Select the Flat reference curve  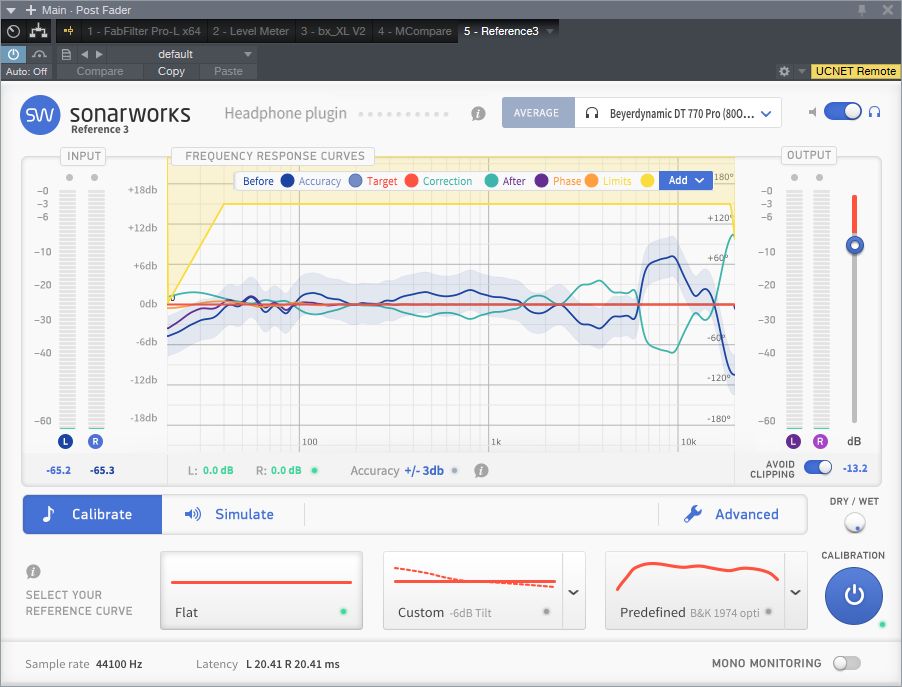[261, 591]
